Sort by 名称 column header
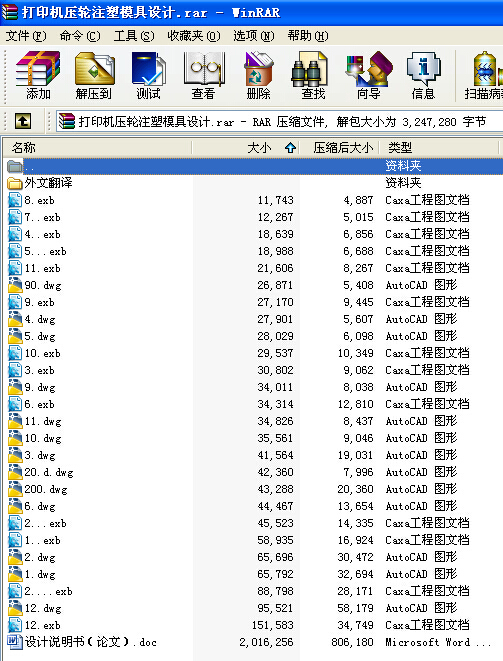 point(97,148)
